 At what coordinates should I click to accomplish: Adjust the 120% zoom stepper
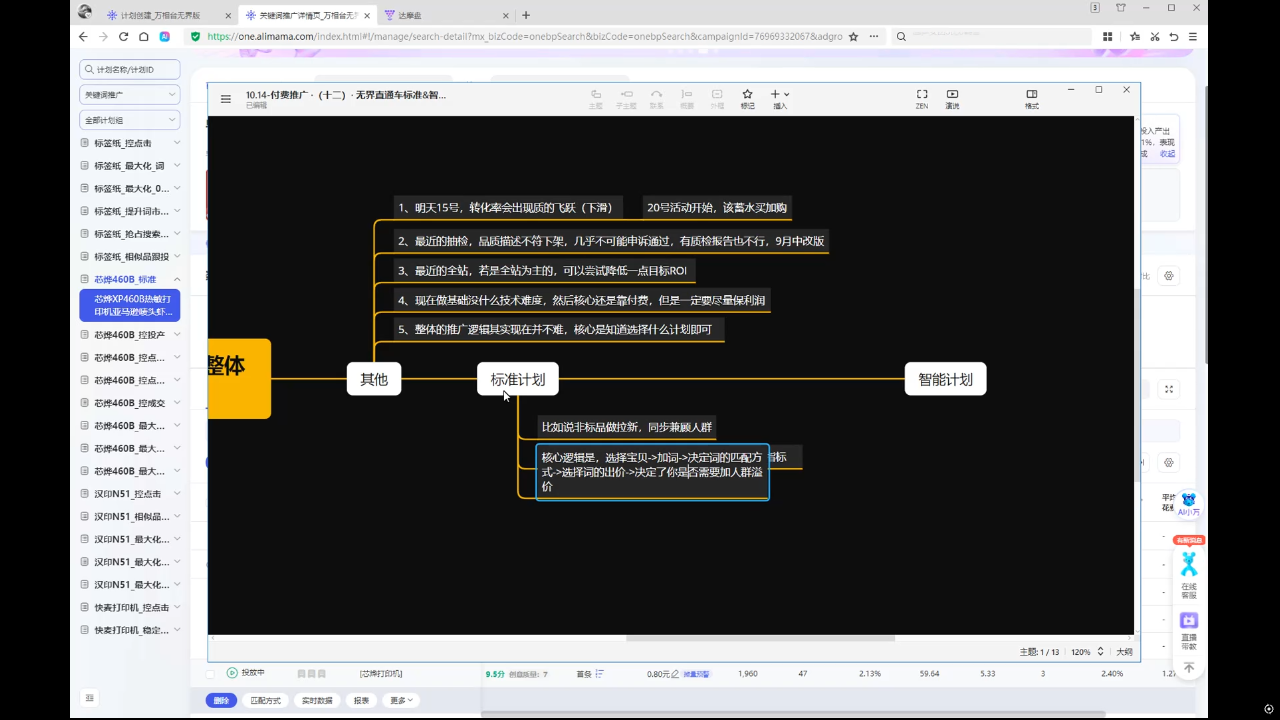click(1100, 652)
